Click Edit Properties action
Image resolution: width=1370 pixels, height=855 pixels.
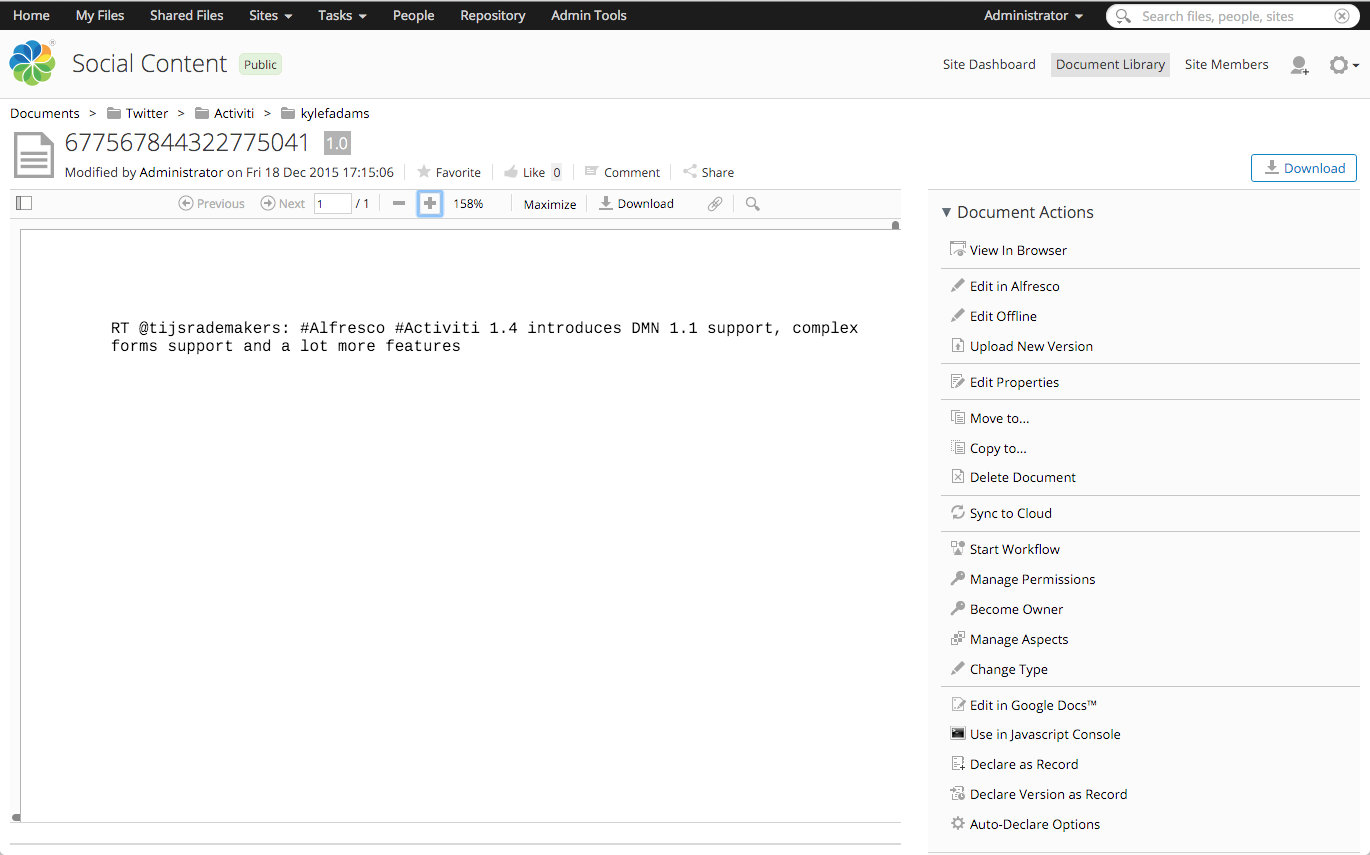click(1014, 382)
